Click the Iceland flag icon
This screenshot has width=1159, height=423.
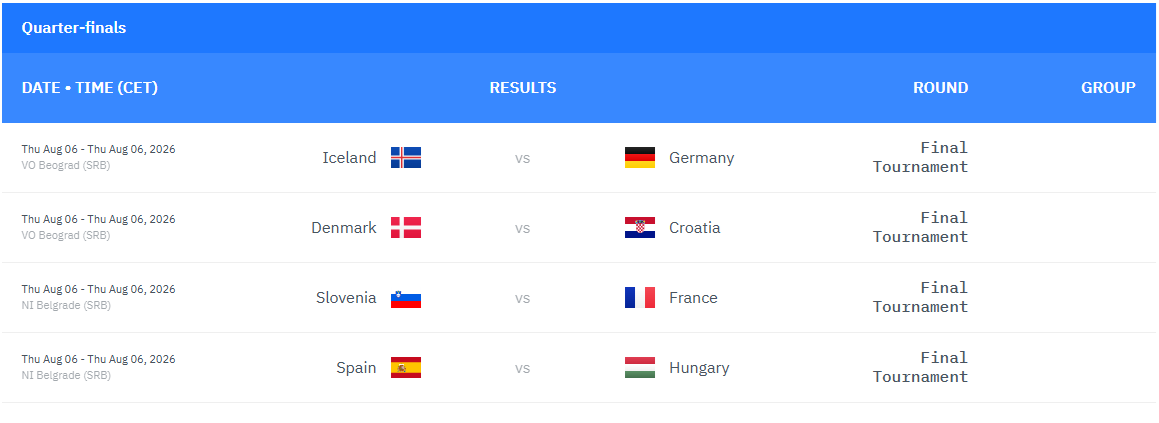click(406, 158)
